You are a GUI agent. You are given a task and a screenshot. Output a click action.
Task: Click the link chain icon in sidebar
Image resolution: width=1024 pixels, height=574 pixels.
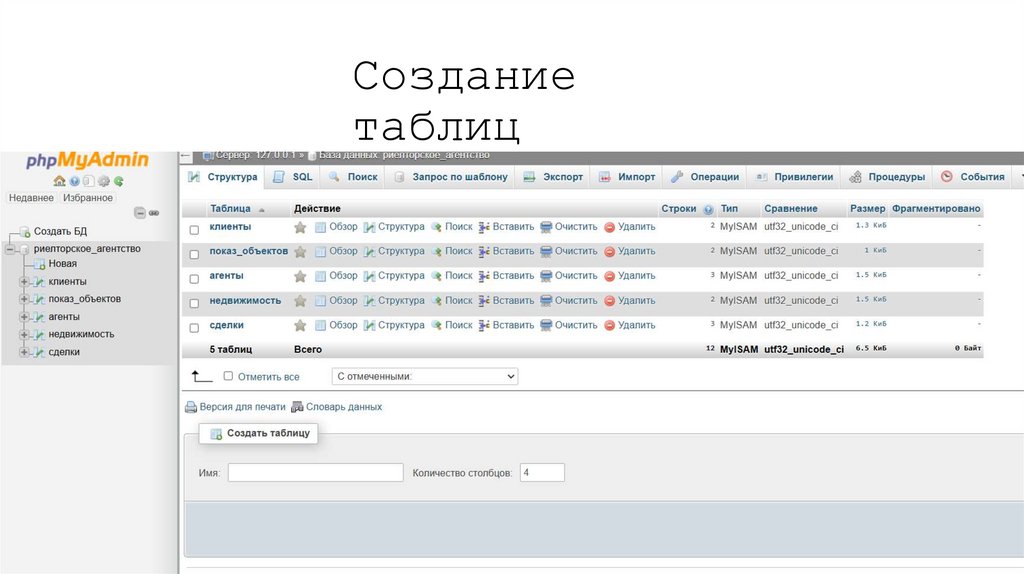tap(154, 213)
